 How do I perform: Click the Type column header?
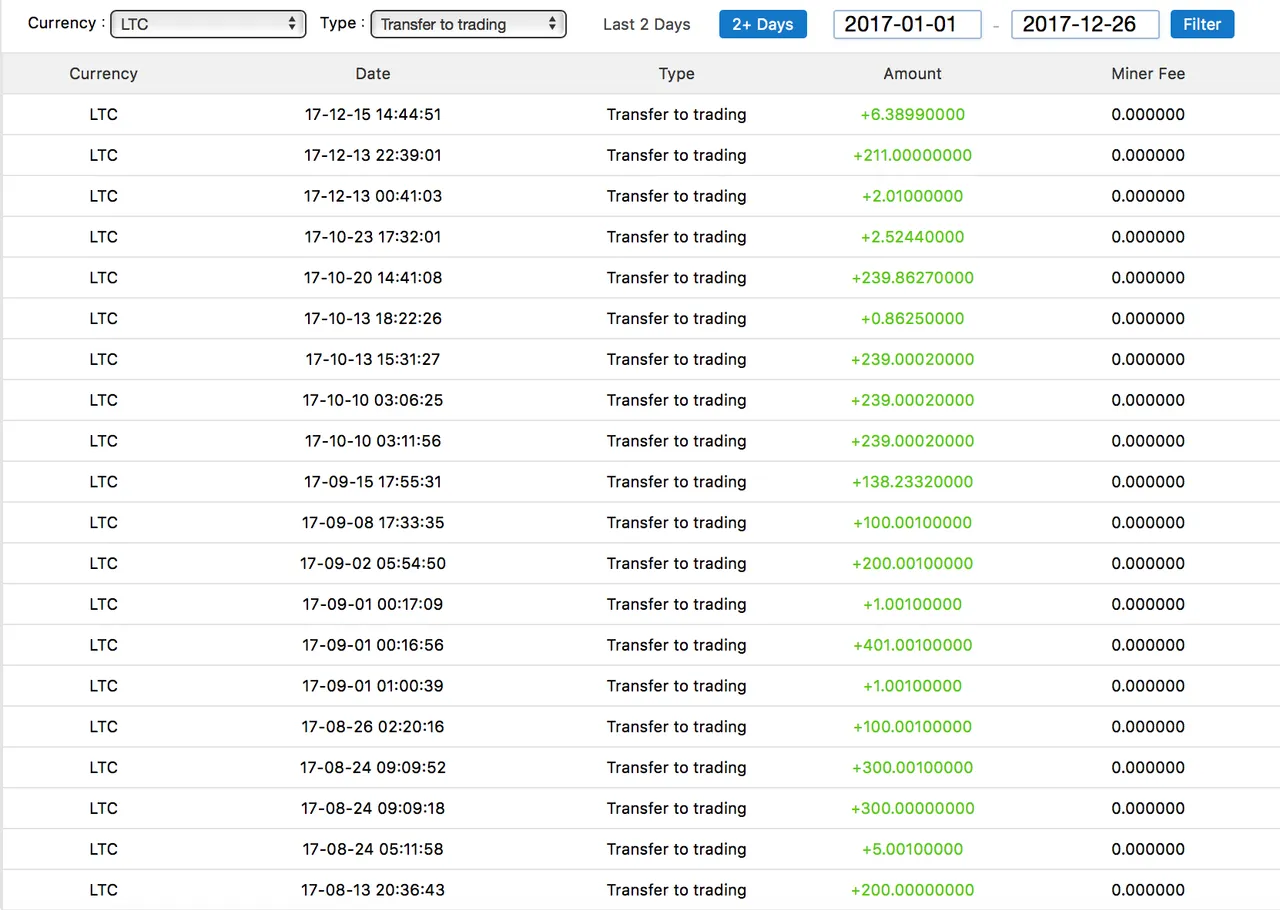click(x=676, y=73)
